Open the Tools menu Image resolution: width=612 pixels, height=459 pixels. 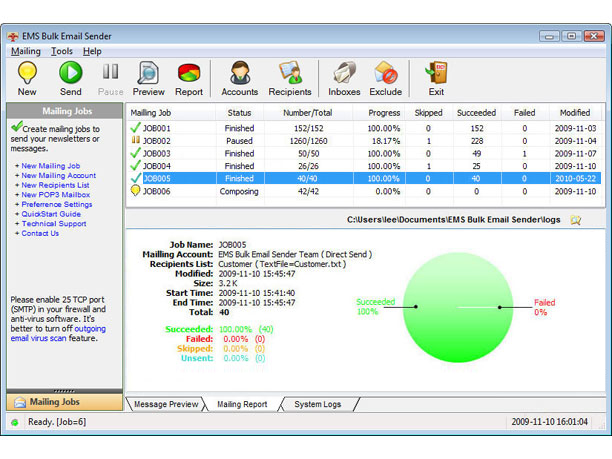tap(62, 51)
